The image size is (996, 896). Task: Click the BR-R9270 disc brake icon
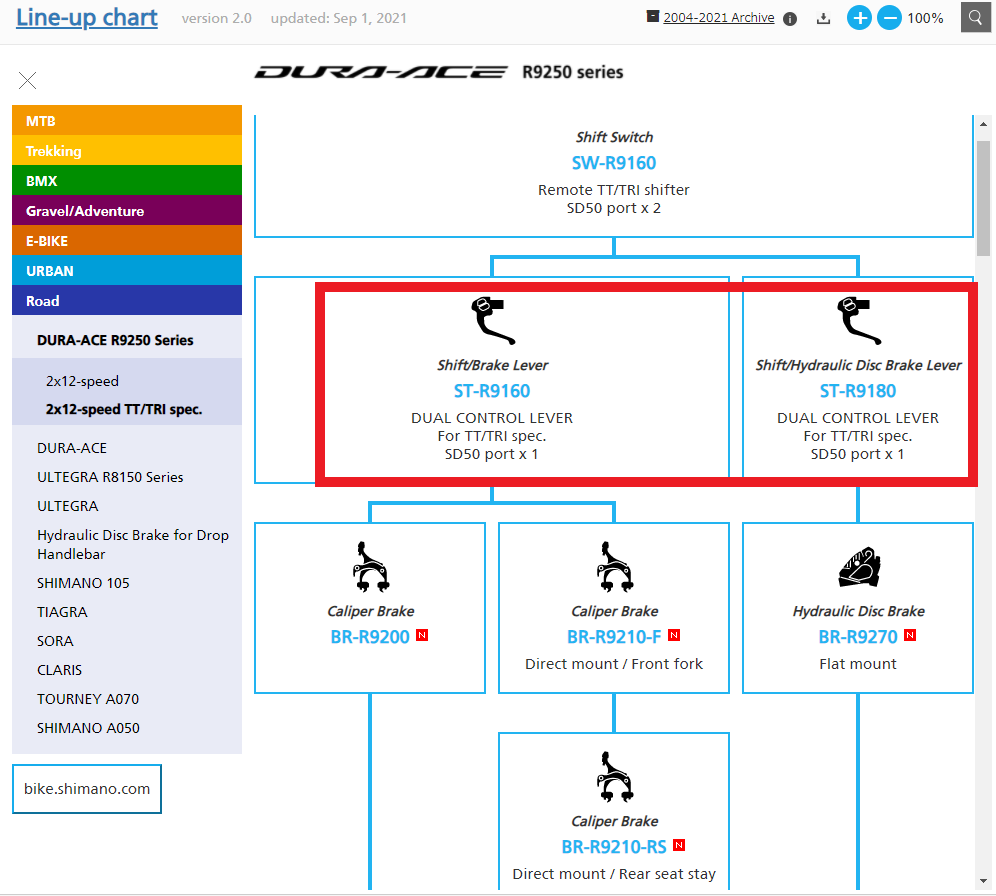tap(859, 566)
